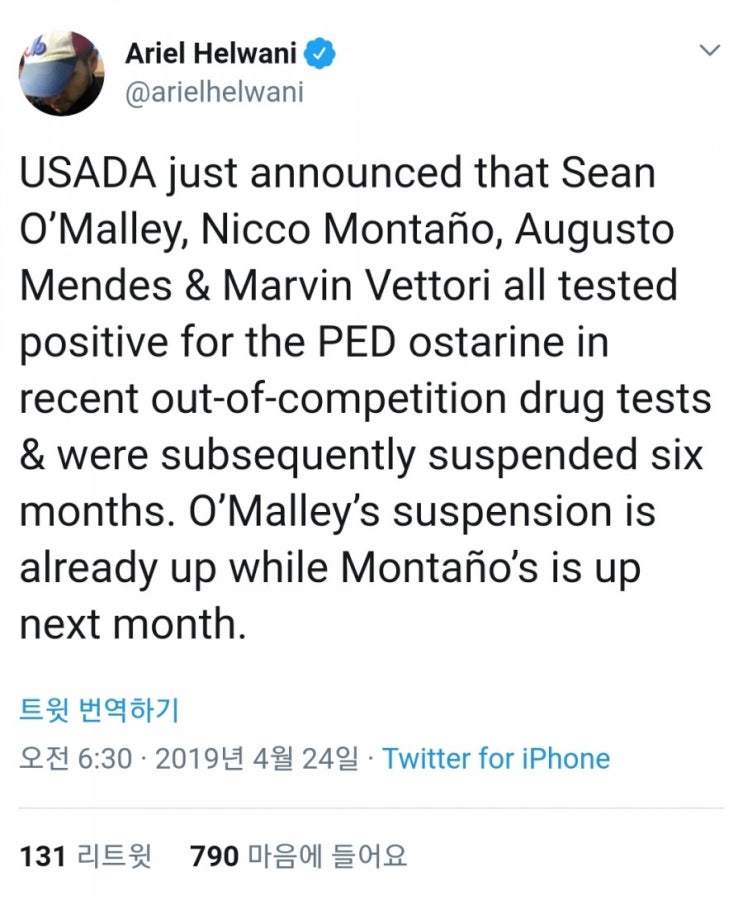Open the Ariel Helwani display name
The width and height of the screenshot is (743, 900).
[211, 54]
